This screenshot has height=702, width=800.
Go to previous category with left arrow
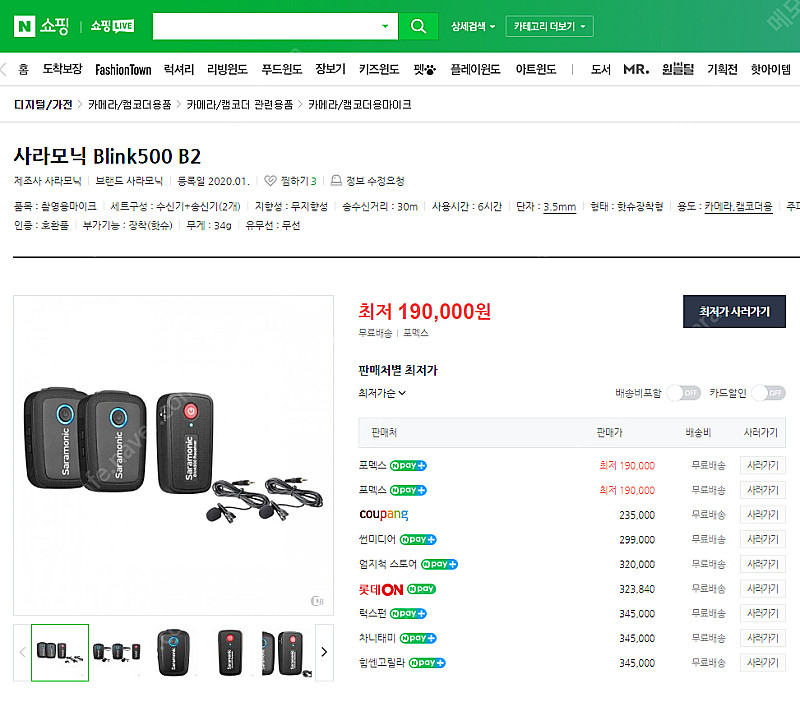4,69
